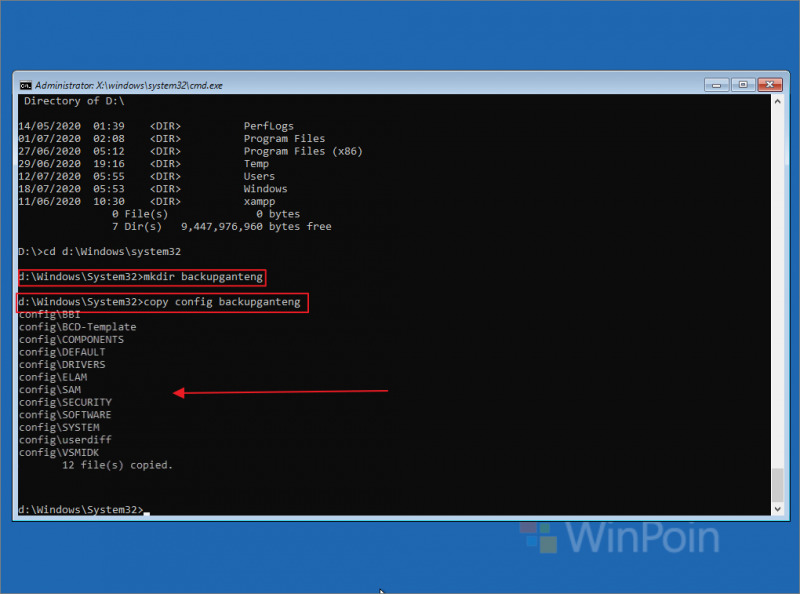Screen dimensions: 800x594
Task: Click the vertical scrollbar thumb
Action: pos(778,485)
